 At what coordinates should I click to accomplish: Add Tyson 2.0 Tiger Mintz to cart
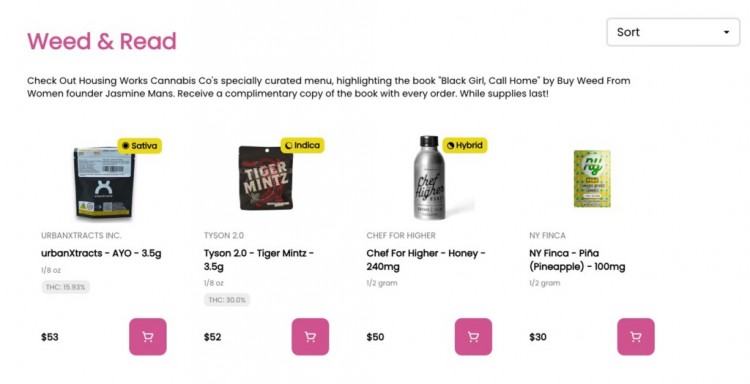(310, 337)
